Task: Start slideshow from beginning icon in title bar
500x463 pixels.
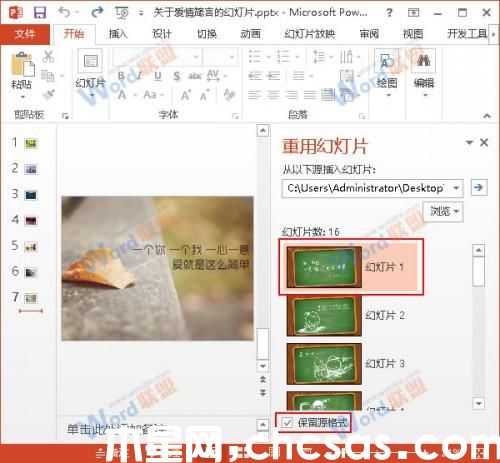Action: 122,13
